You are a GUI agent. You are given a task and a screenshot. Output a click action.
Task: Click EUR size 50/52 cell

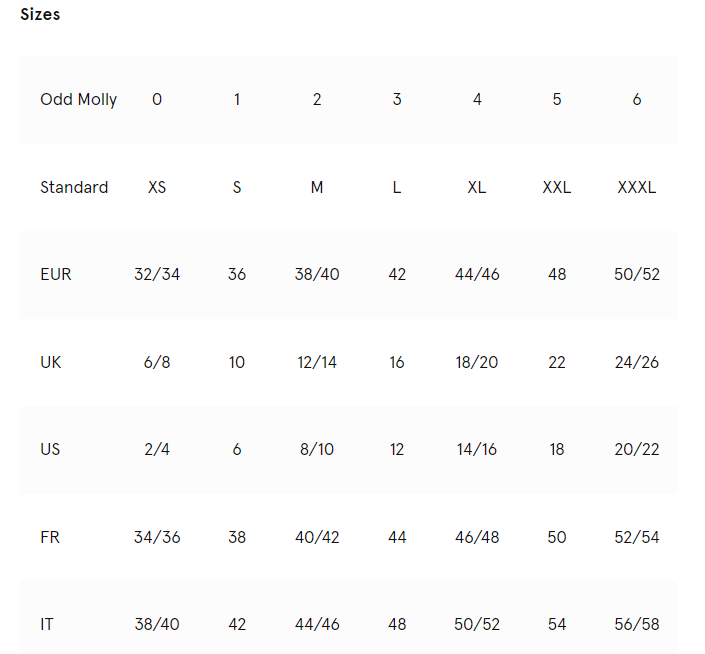(x=637, y=274)
